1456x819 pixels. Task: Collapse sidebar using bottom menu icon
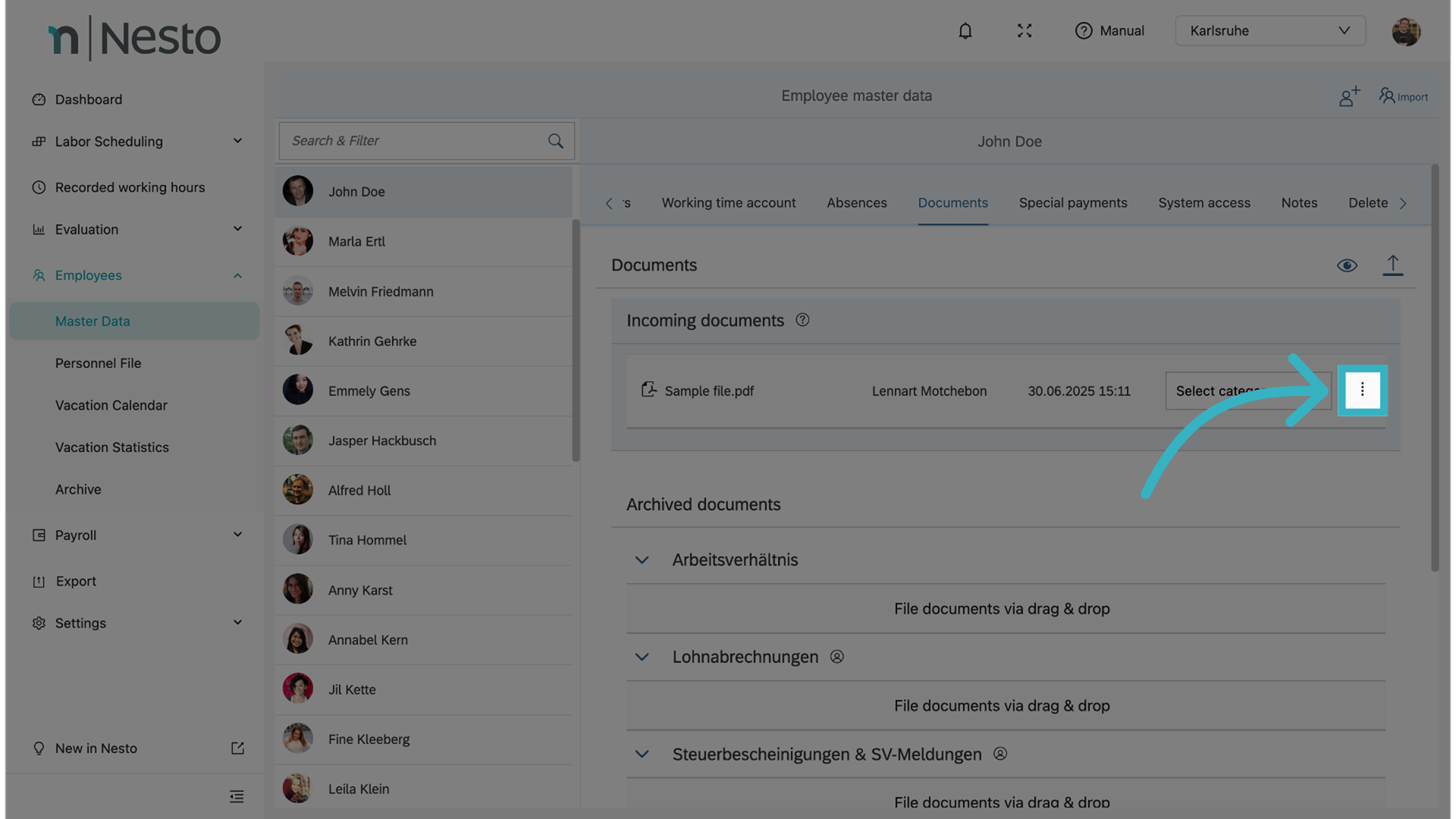[x=237, y=796]
